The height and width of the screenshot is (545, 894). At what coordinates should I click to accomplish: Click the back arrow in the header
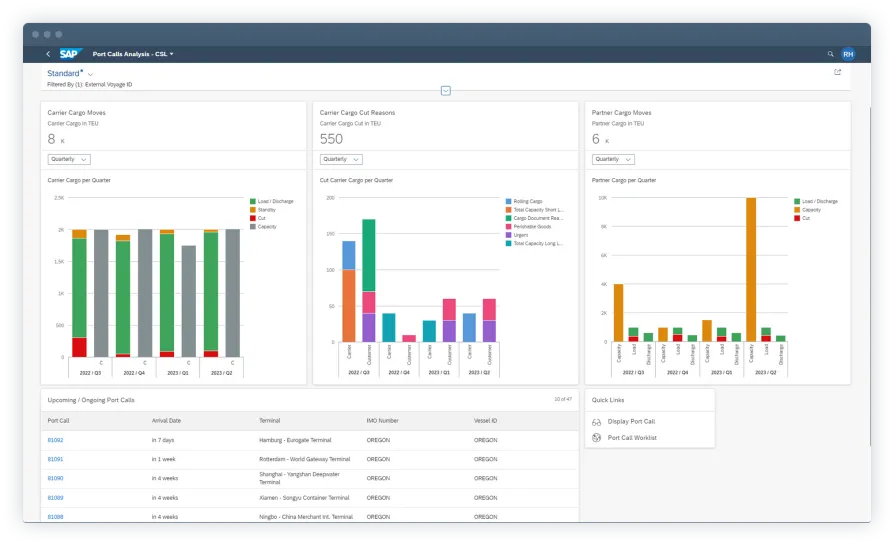pos(48,54)
